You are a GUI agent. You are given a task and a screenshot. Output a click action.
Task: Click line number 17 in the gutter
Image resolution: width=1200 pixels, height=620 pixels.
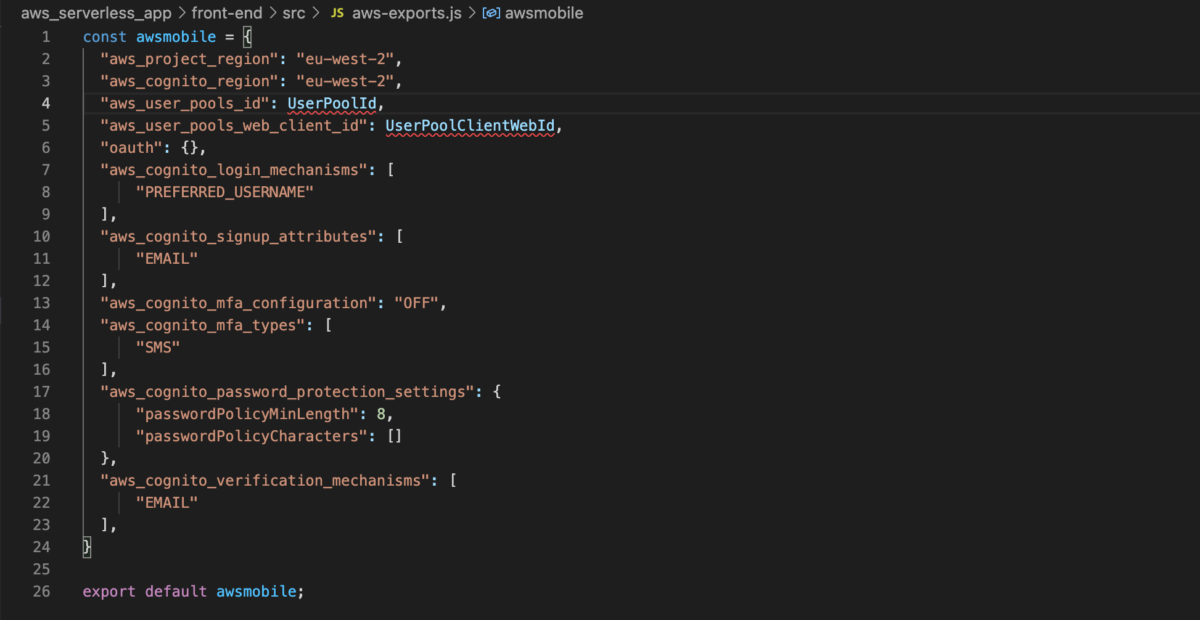[41, 392]
